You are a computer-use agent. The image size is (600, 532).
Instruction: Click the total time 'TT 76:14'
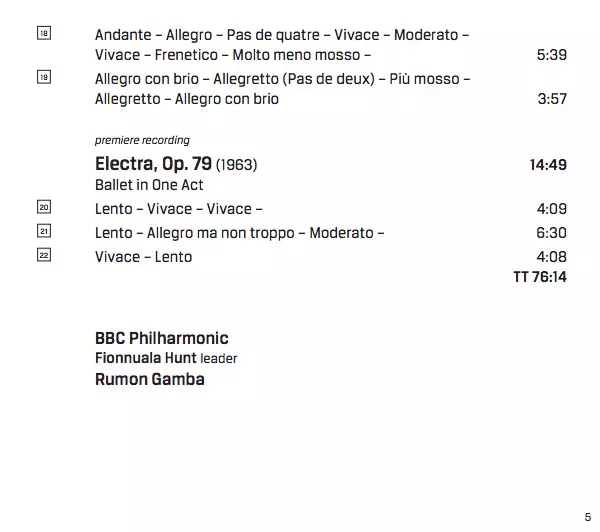coord(539,277)
